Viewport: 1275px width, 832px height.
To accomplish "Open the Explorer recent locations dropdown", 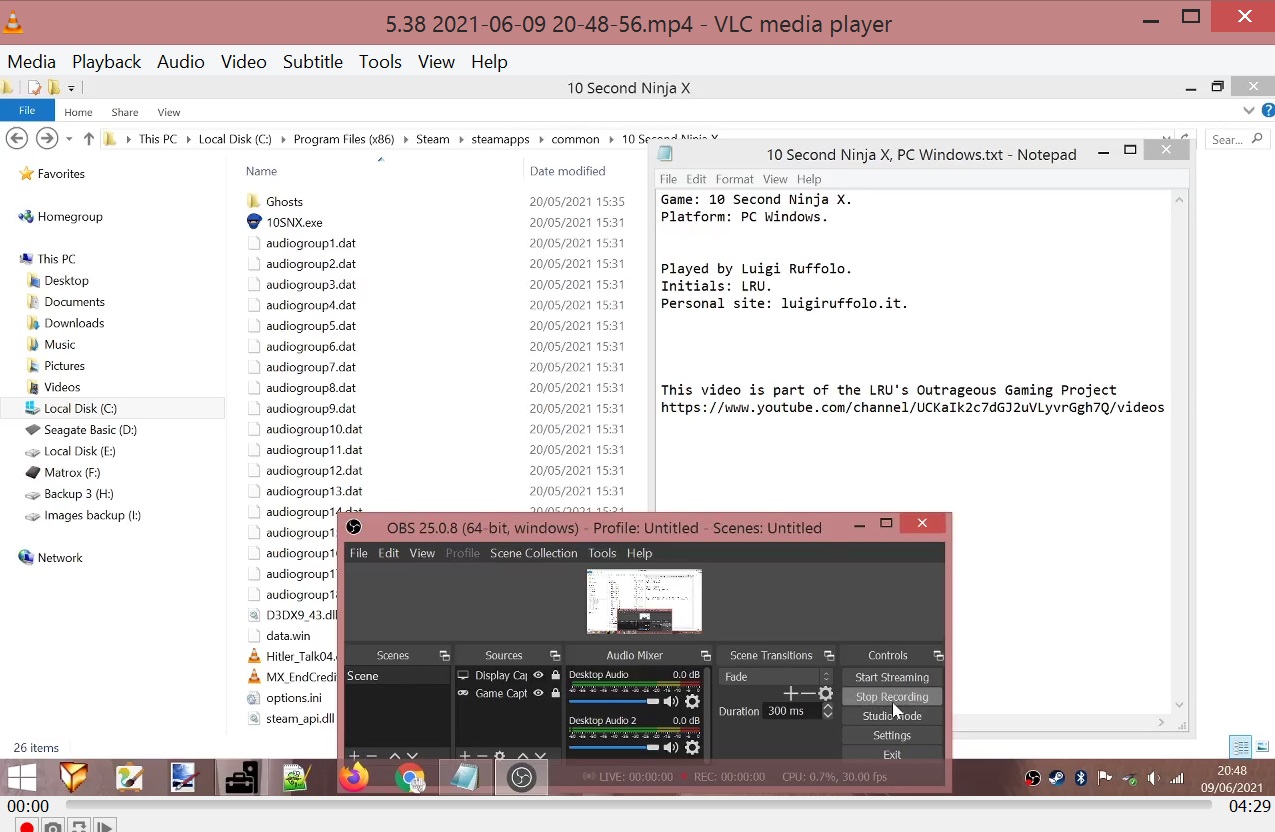I will [x=68, y=139].
